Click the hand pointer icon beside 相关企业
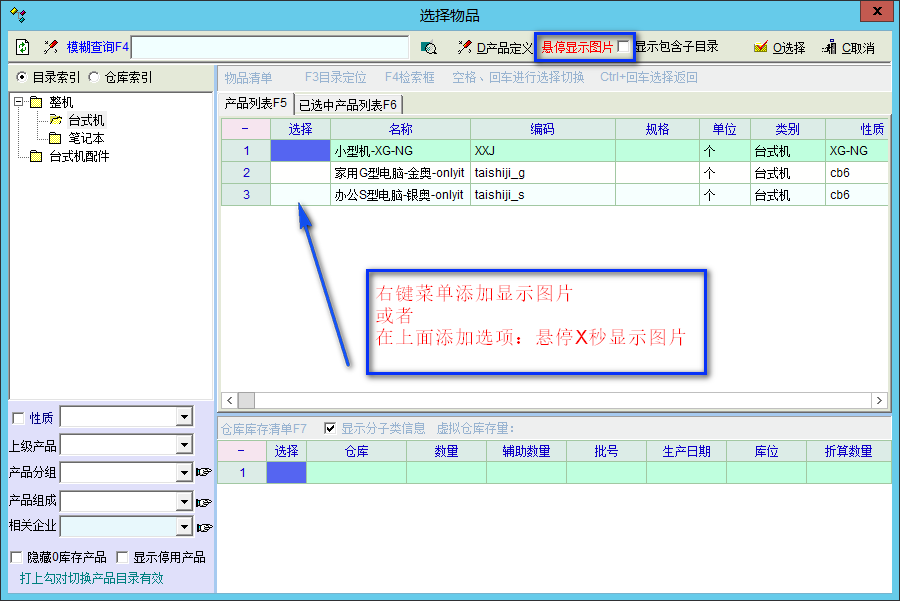Image resolution: width=900 pixels, height=601 pixels. point(204,527)
